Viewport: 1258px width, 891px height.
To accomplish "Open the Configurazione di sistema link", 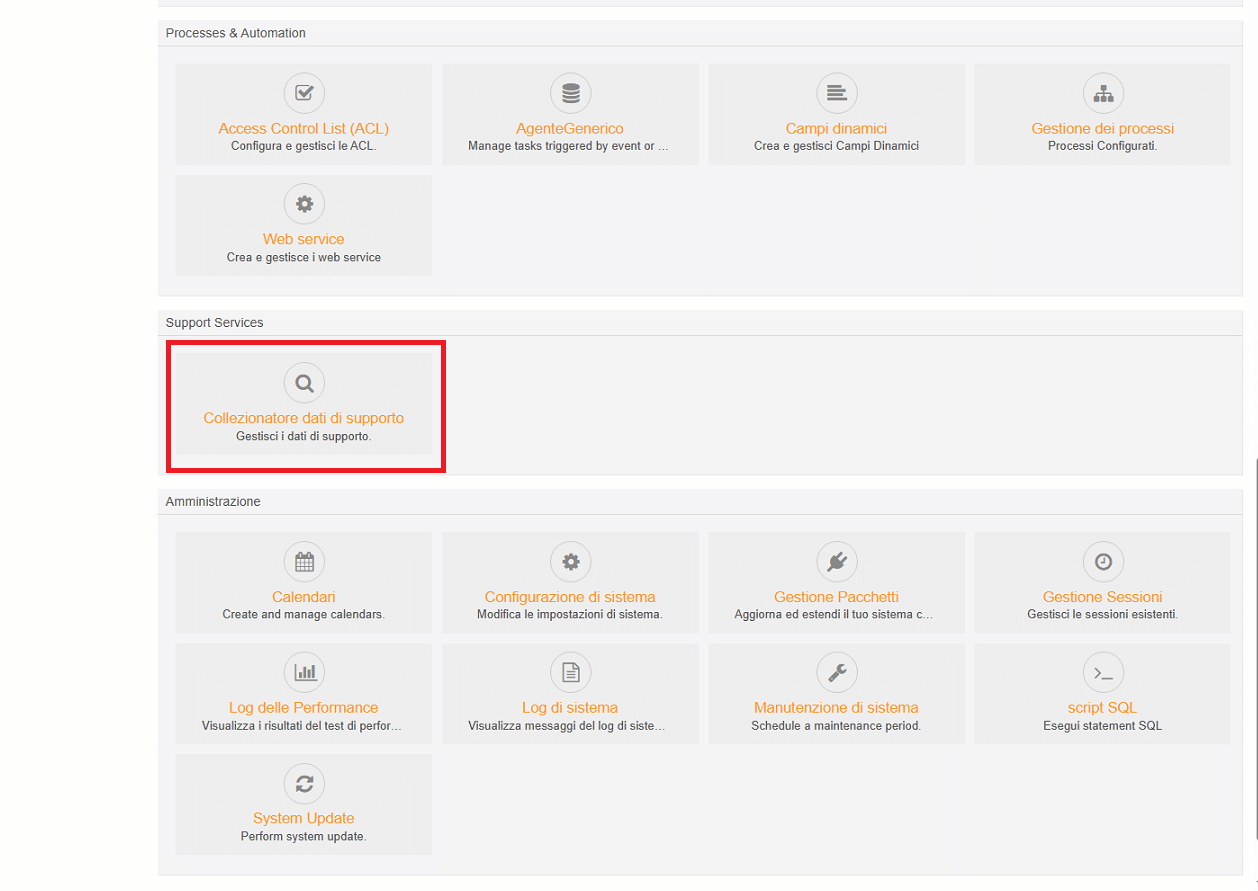I will pyautogui.click(x=570, y=598).
